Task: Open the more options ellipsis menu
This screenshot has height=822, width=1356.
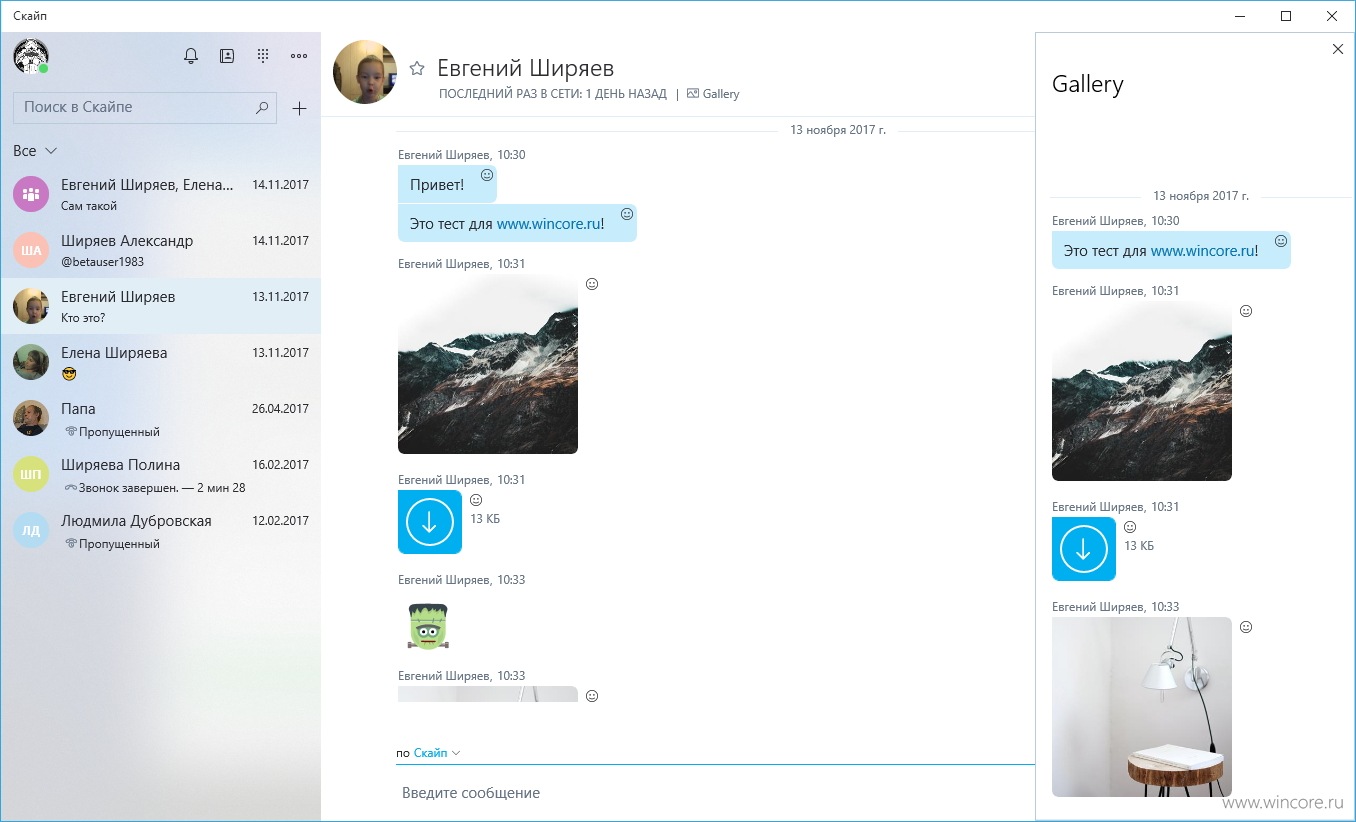Action: [x=299, y=56]
